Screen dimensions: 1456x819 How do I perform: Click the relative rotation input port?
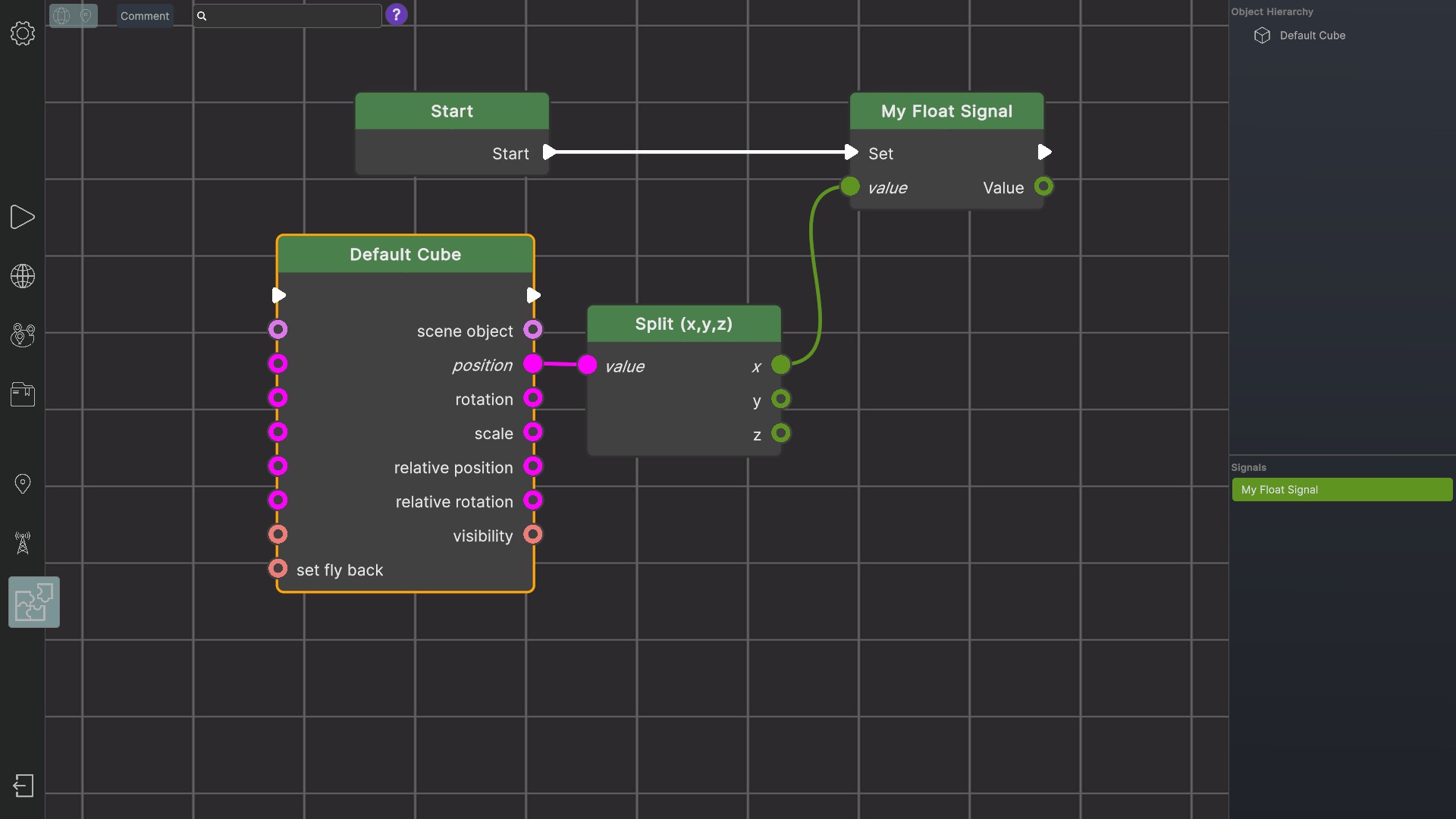pos(278,500)
